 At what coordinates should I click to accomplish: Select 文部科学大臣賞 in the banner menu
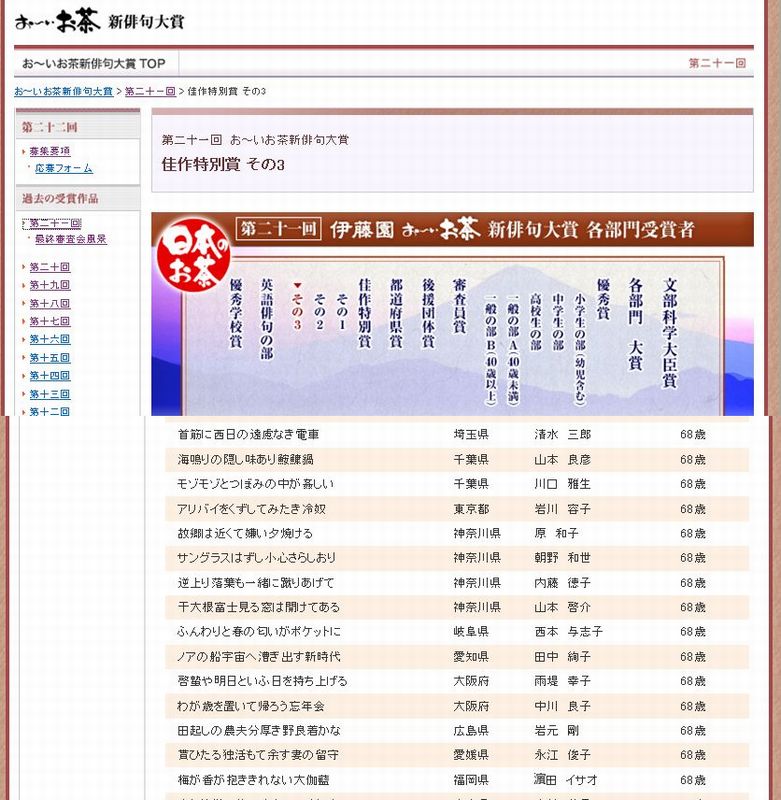(x=669, y=333)
